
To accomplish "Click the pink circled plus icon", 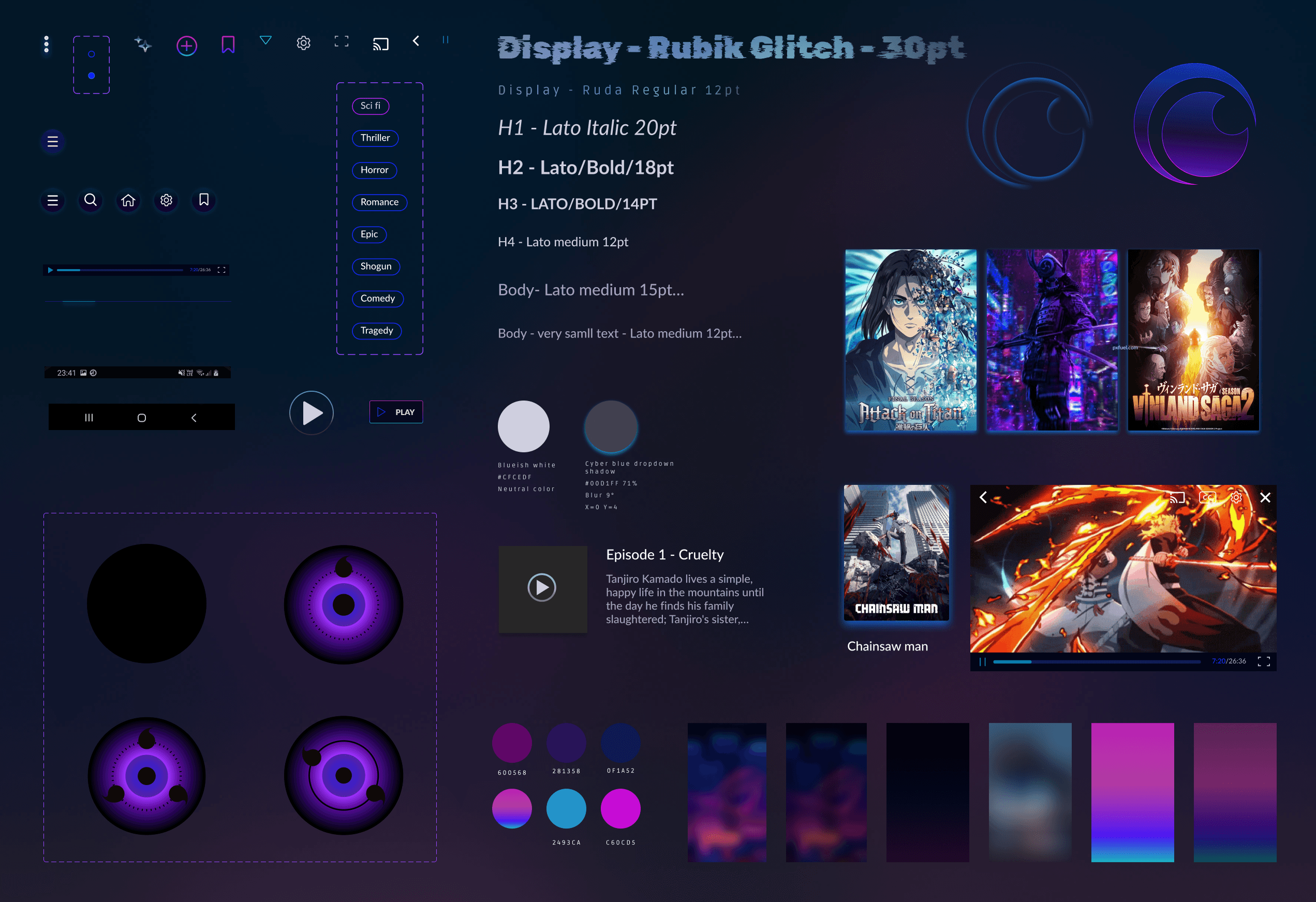I will click(186, 46).
